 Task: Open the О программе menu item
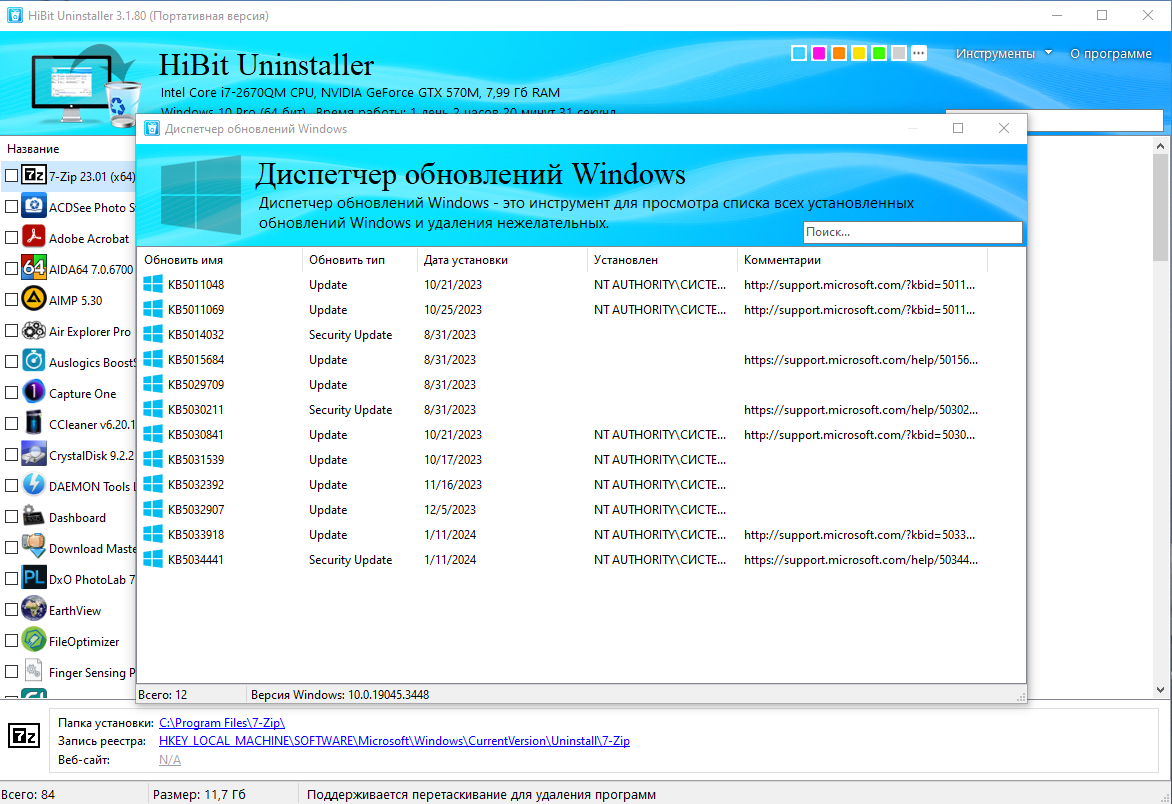(1111, 54)
